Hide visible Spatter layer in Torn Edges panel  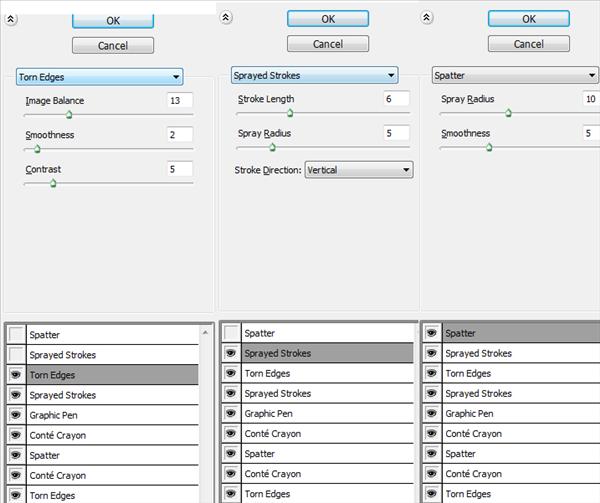tap(16, 455)
